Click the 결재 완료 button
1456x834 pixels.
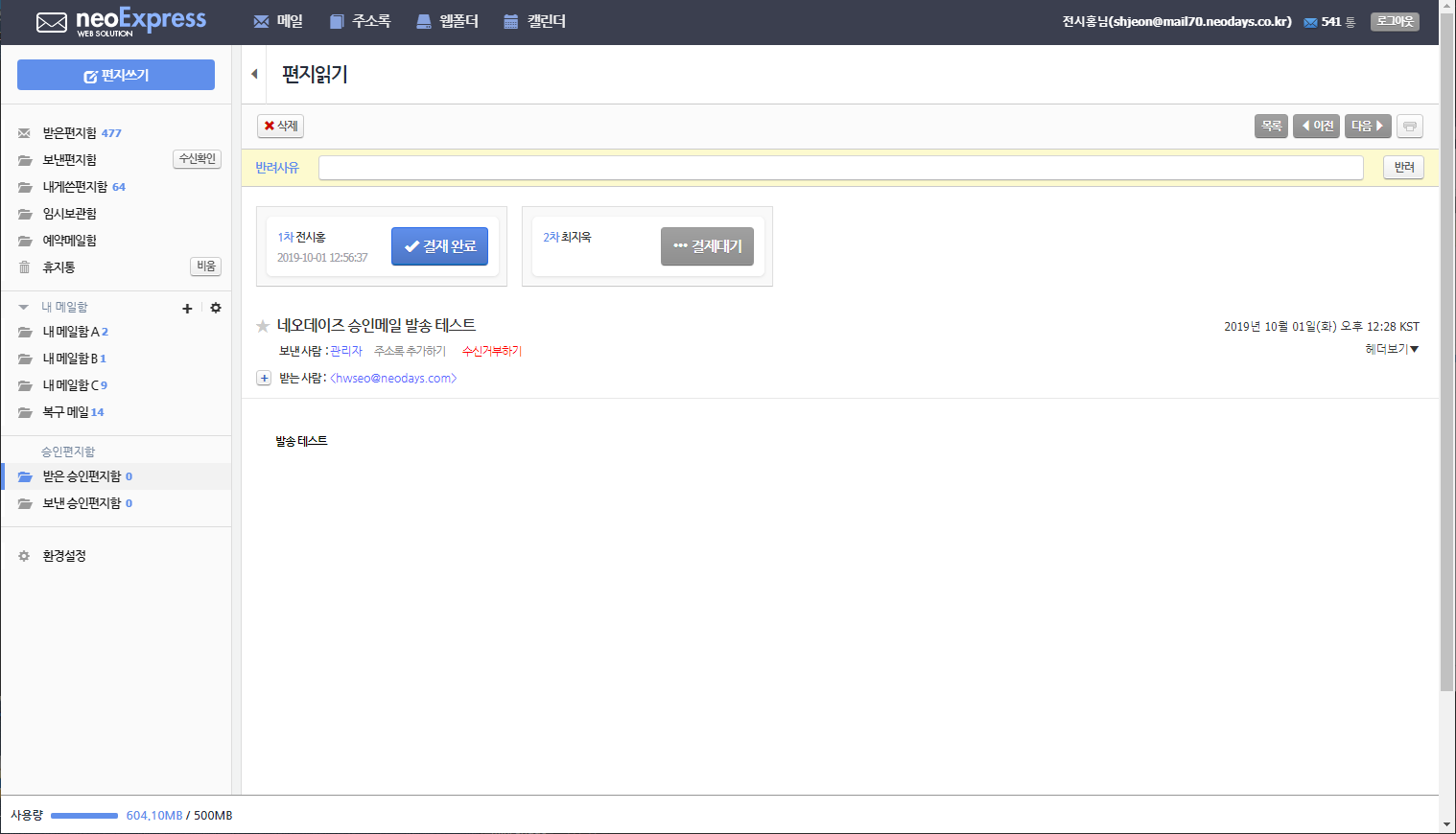pos(439,246)
